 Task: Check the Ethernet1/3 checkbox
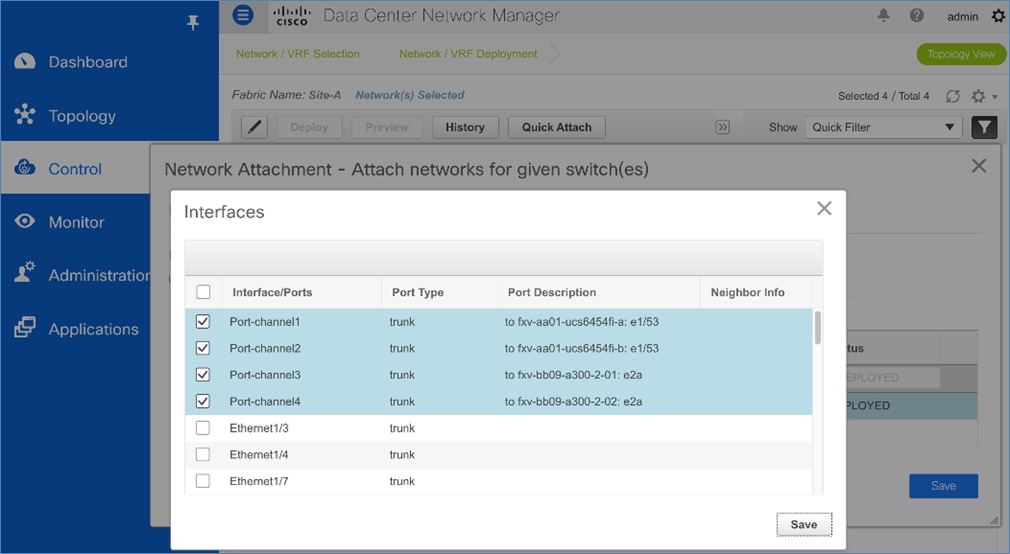coord(203,427)
